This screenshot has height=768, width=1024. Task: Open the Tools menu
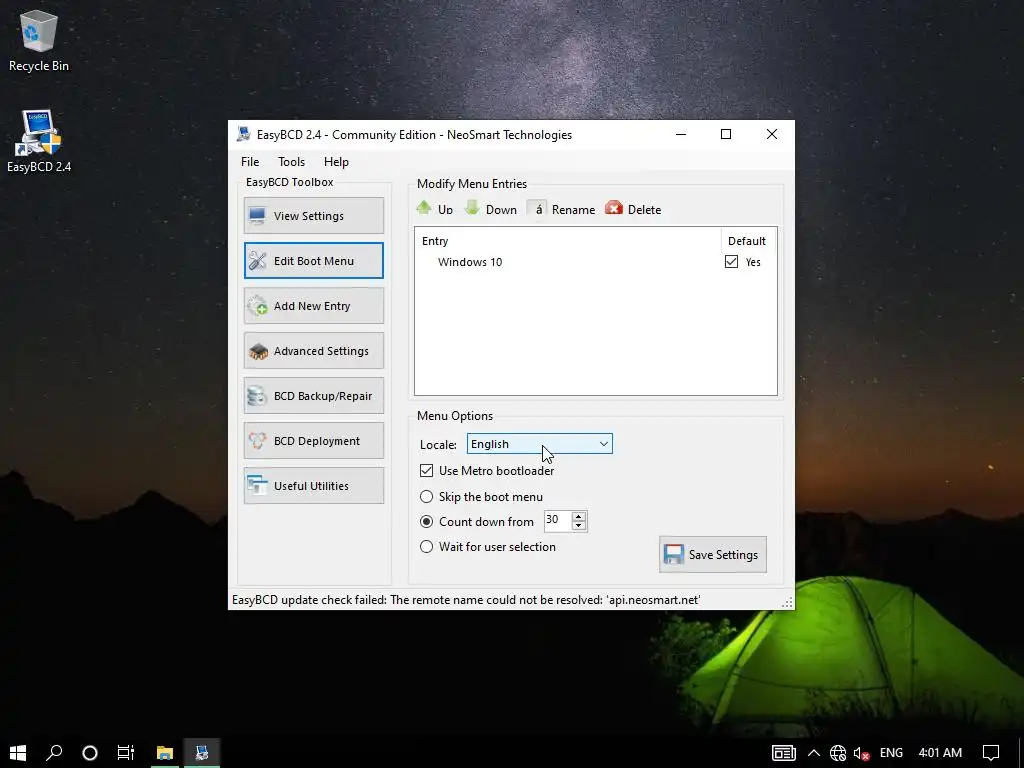291,162
